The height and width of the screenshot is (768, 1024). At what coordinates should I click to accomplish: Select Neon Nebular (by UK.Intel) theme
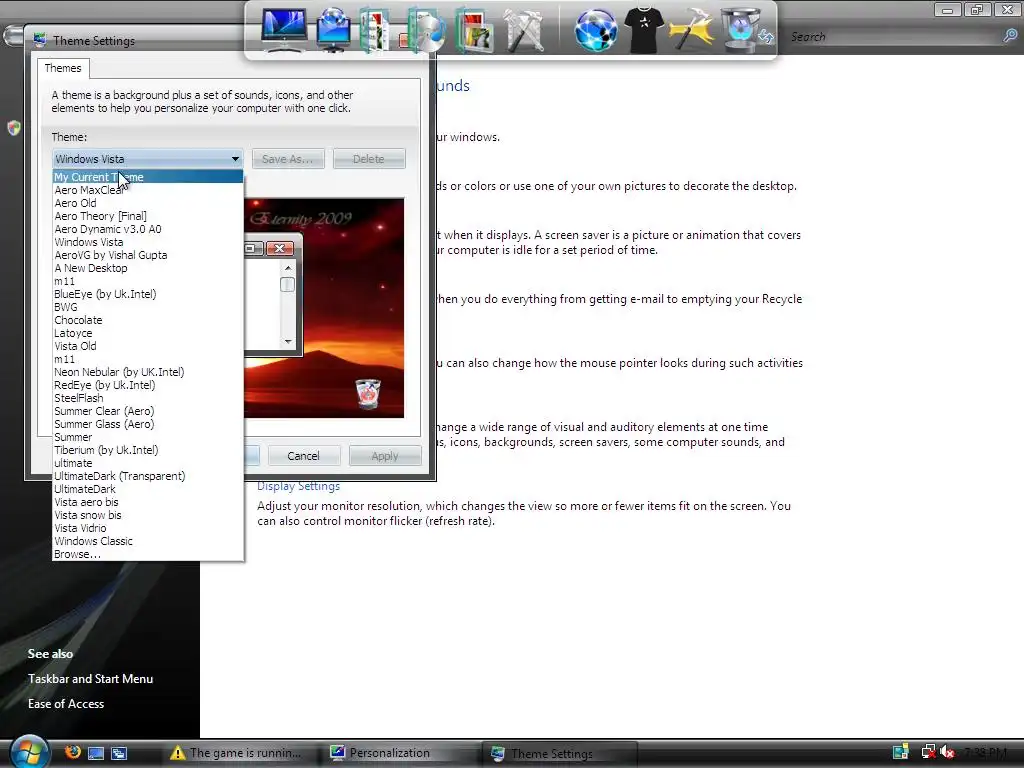pos(148,372)
